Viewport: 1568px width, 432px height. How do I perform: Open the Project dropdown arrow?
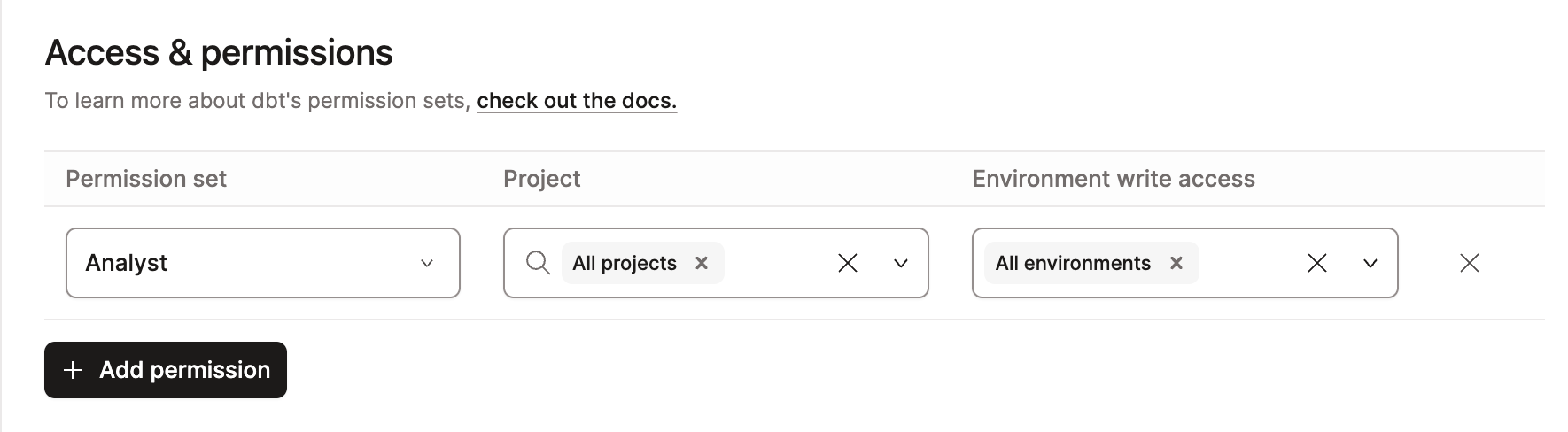(x=901, y=263)
